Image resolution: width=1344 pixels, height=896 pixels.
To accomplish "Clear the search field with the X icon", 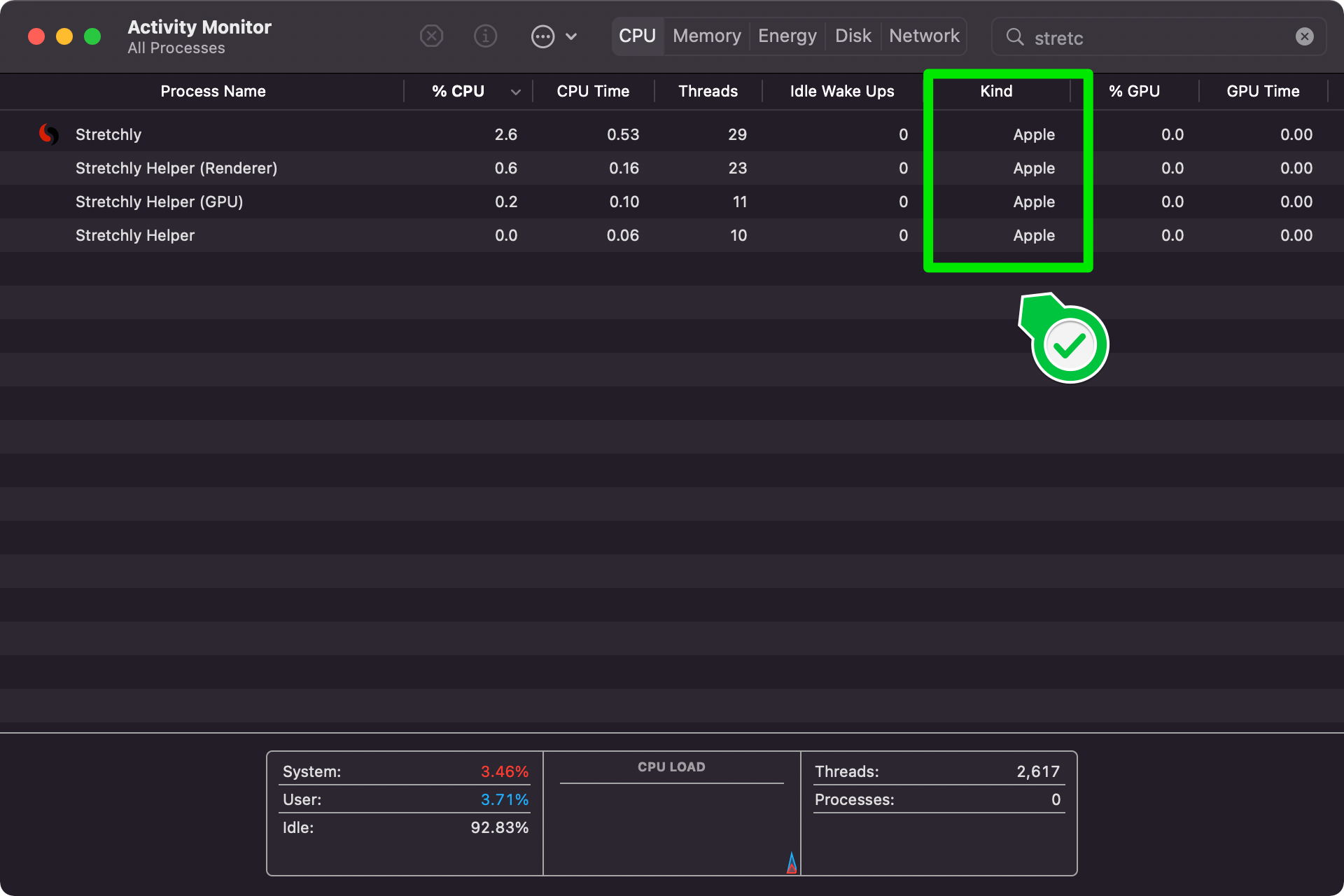I will (x=1303, y=36).
